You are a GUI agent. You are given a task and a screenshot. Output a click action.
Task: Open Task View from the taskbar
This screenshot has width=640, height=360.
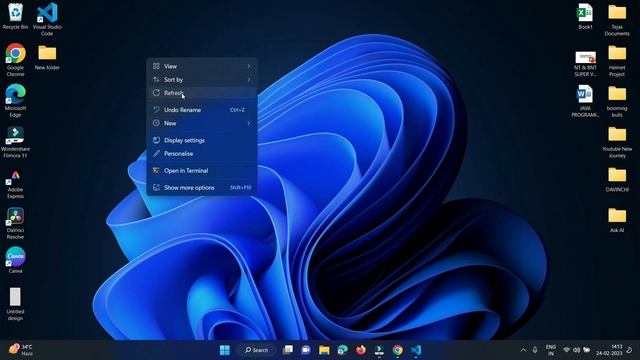288,350
